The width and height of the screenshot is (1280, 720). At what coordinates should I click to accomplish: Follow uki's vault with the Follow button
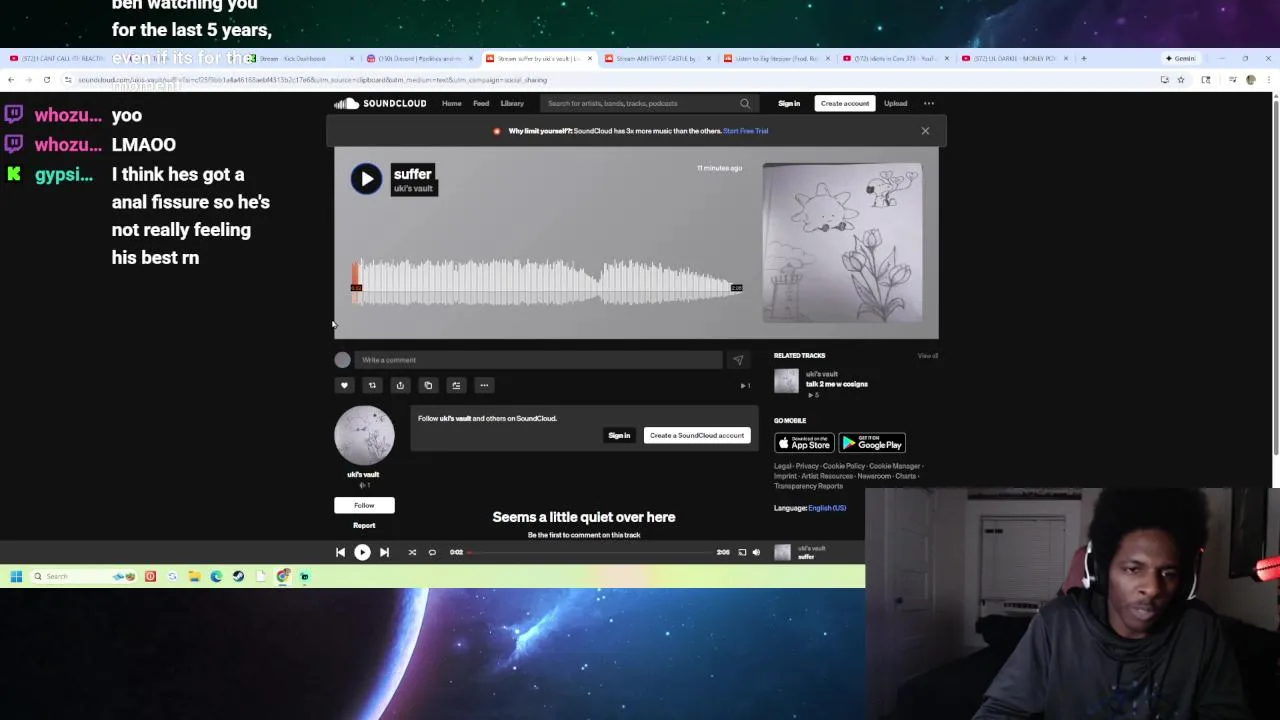pos(364,505)
